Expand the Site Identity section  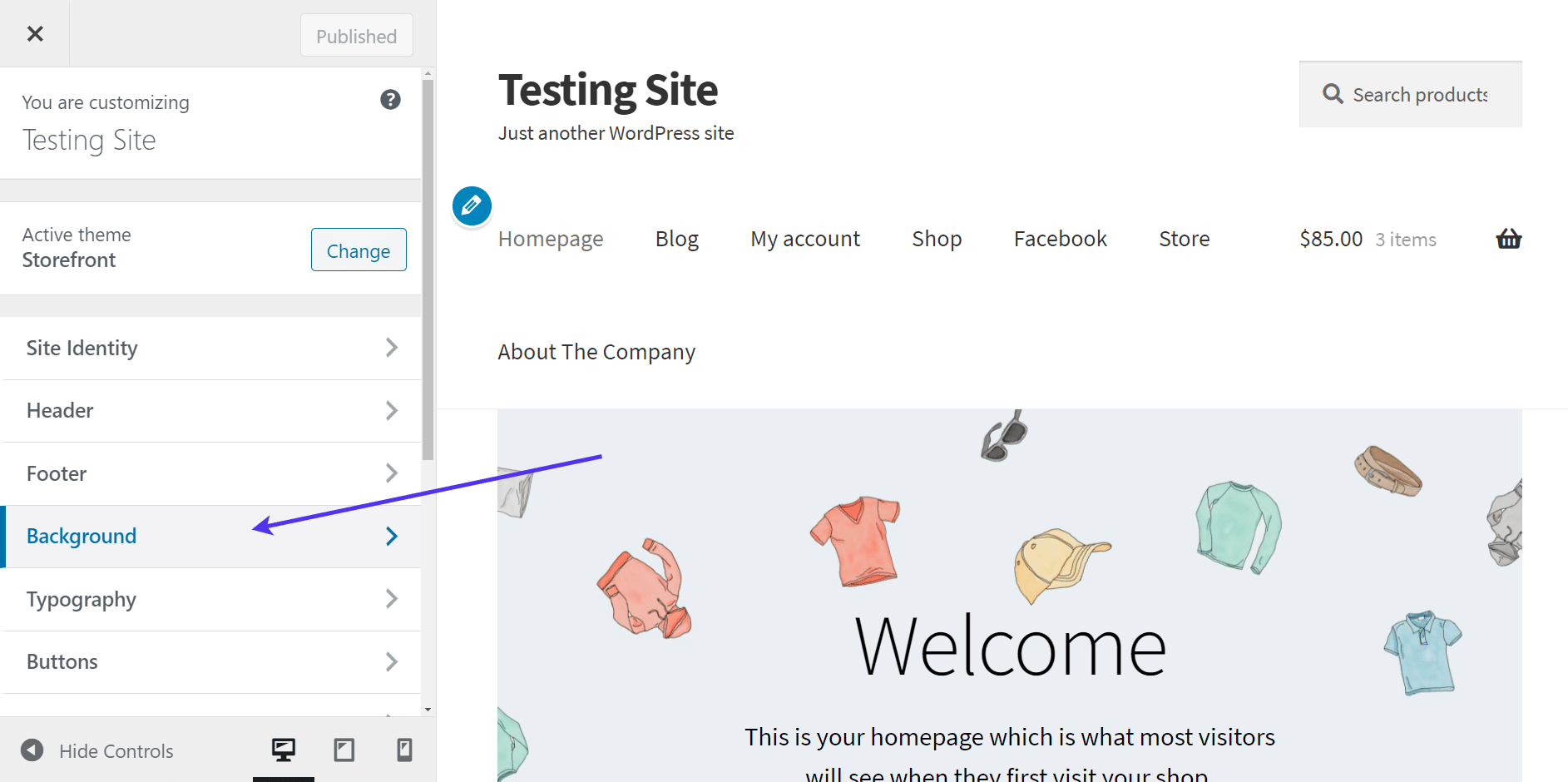(210, 348)
